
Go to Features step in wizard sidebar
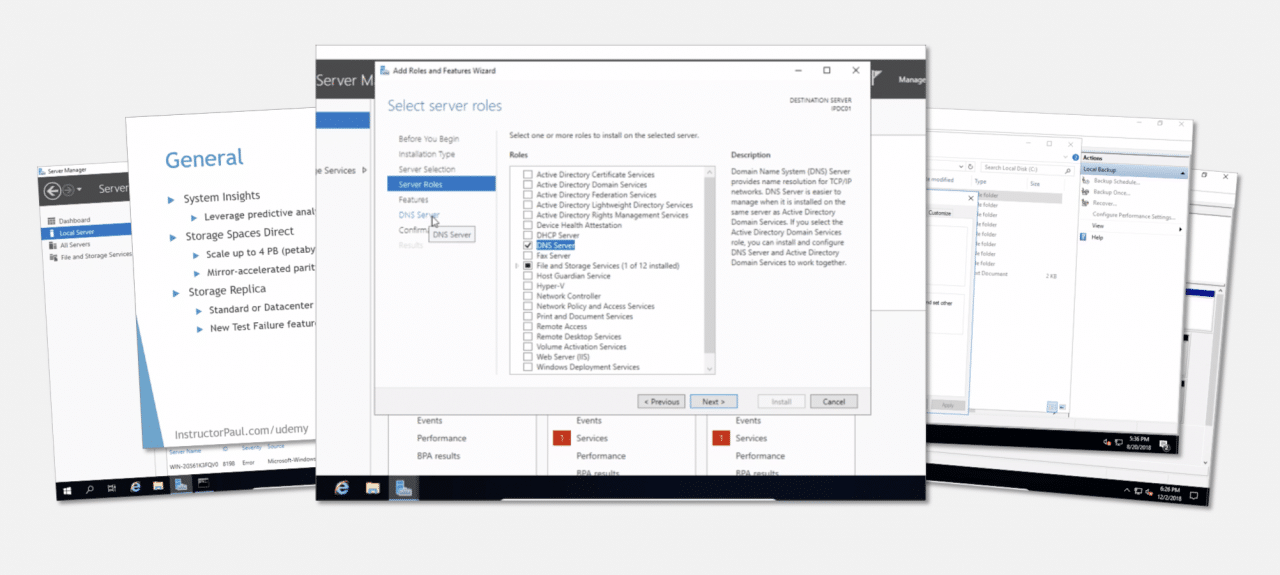point(413,200)
